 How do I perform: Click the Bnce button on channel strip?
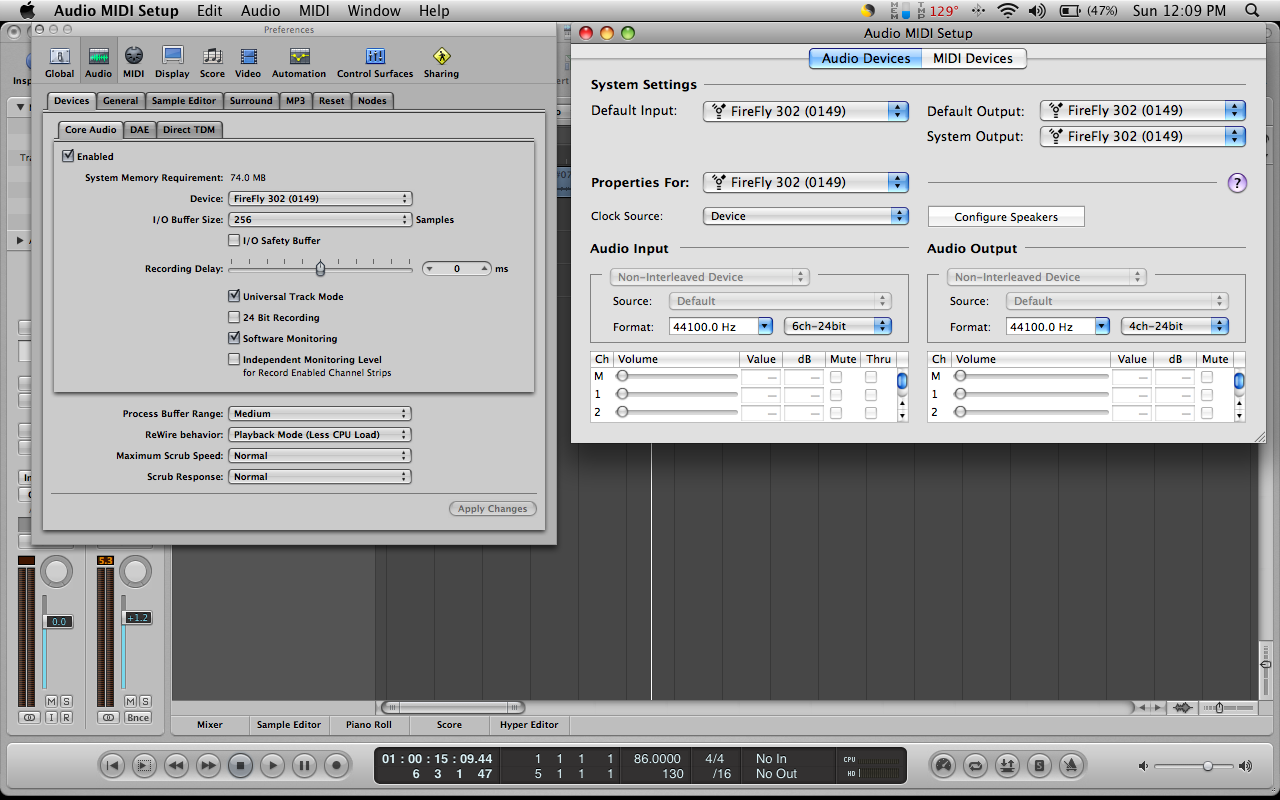click(x=138, y=718)
